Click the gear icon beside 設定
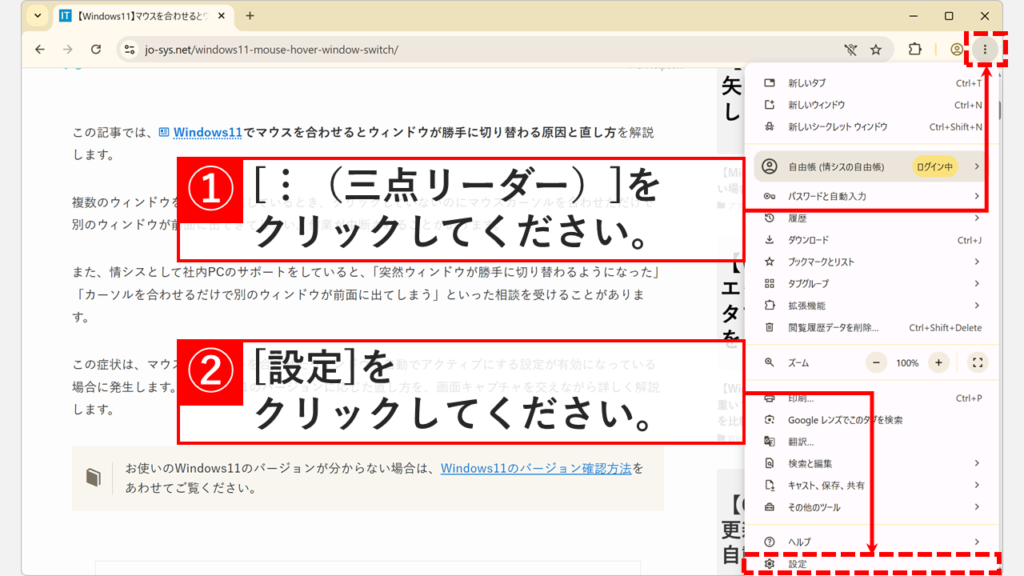The width and height of the screenshot is (1024, 576). 769,564
